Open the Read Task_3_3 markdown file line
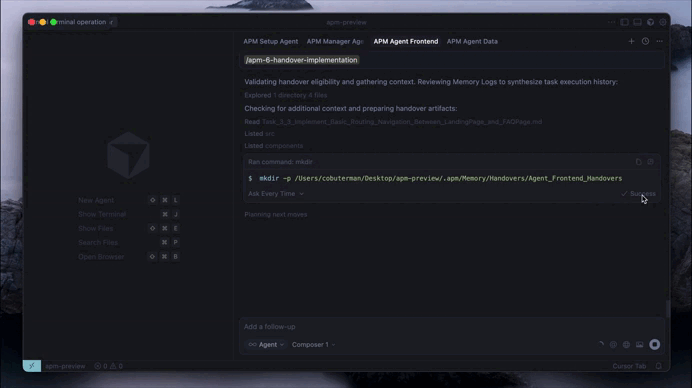Image resolution: width=692 pixels, height=388 pixels. pyautogui.click(x=393, y=122)
